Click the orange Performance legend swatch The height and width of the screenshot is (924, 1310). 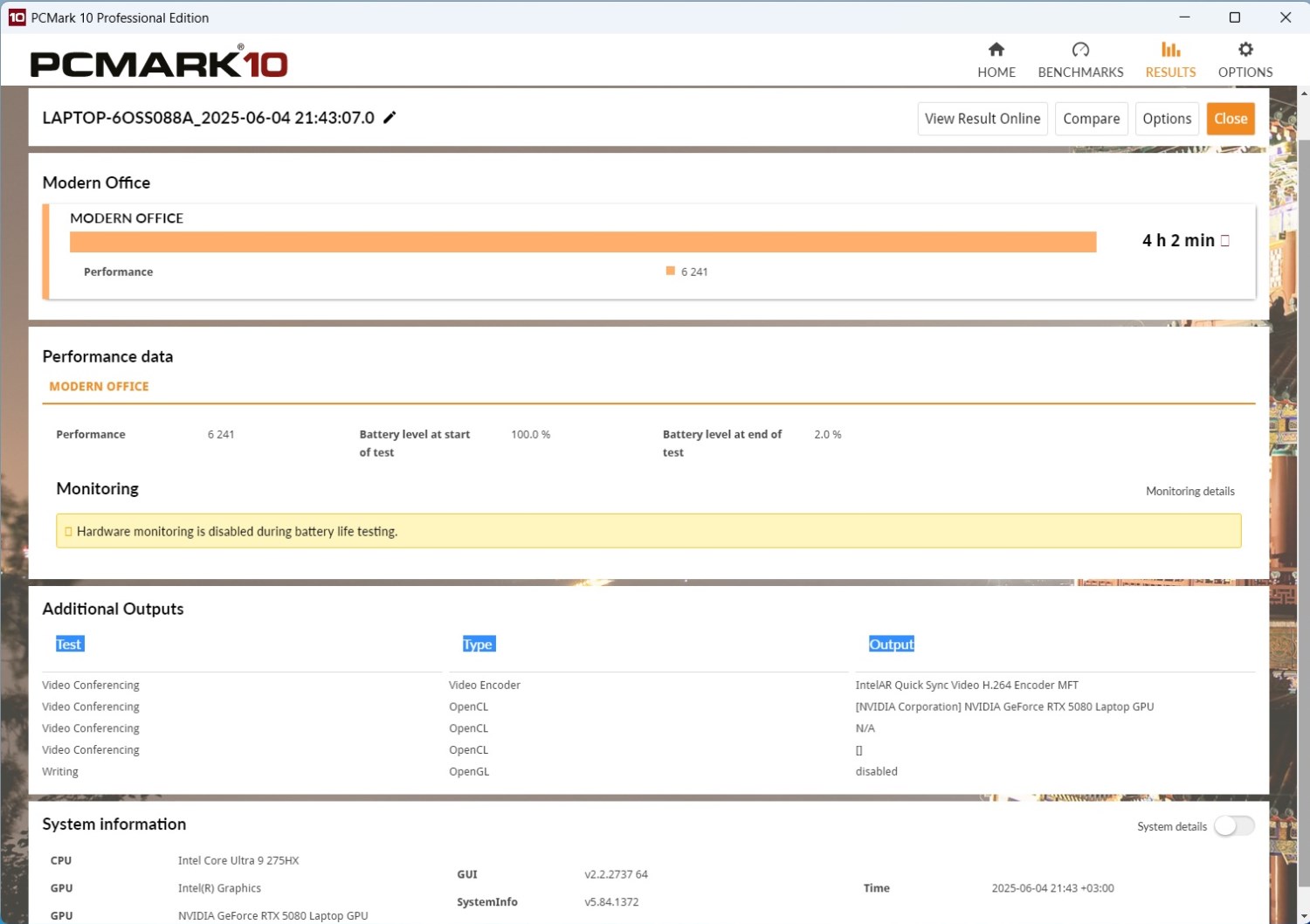point(671,272)
